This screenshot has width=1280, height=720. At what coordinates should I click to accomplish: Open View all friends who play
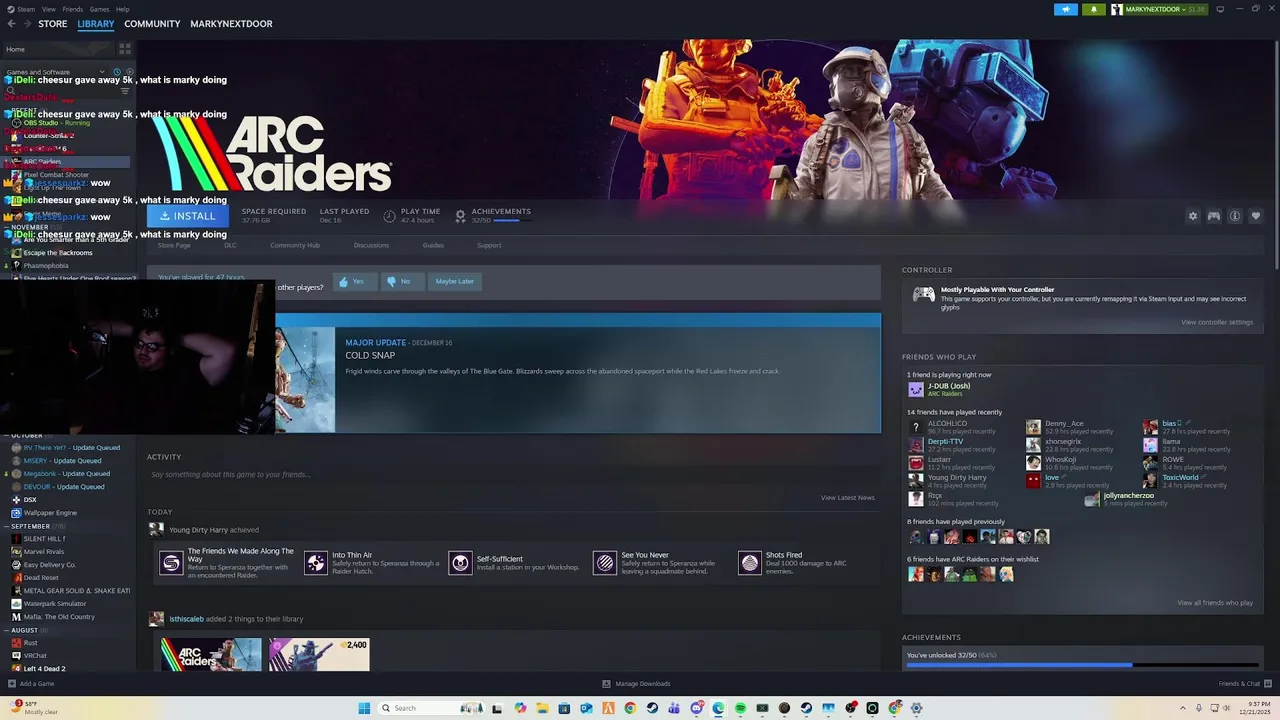point(1215,603)
